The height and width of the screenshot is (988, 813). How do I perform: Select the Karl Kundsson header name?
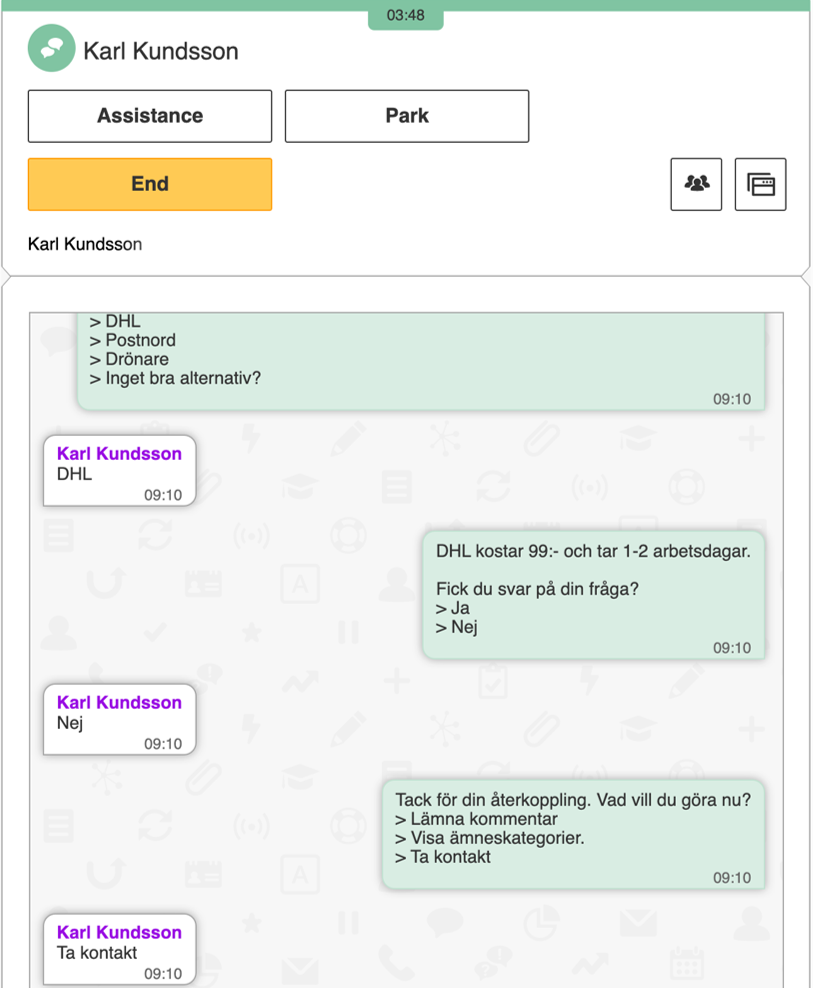pyautogui.click(x=161, y=51)
